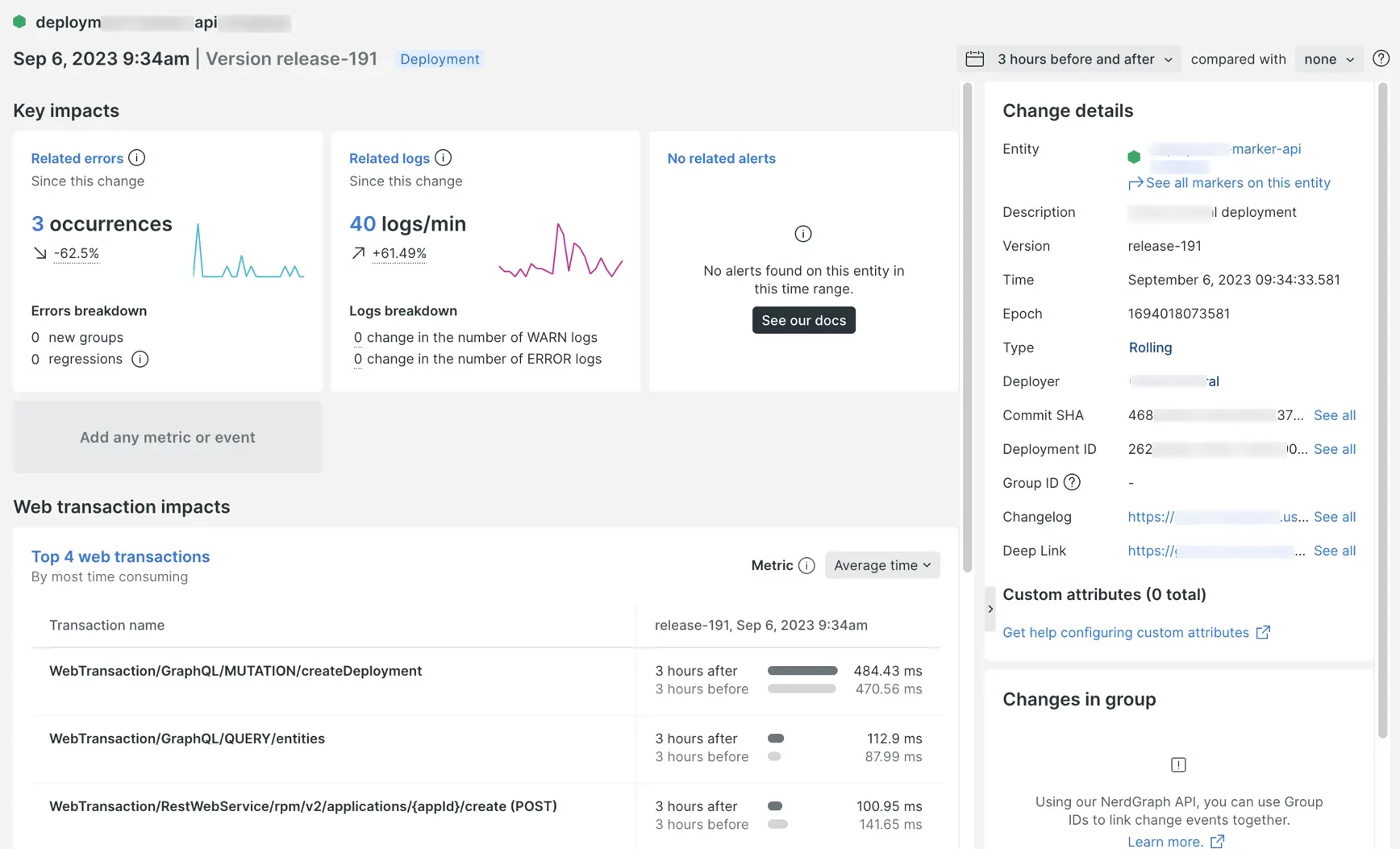
Task: Click the Group ID help icon
Action: pos(1072,482)
